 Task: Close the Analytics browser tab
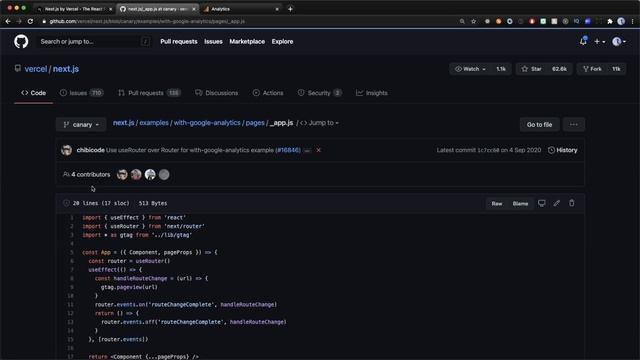coord(277,9)
